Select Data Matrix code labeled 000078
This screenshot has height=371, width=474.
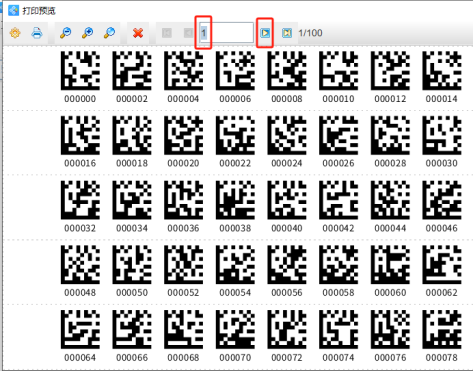pyautogui.click(x=442, y=329)
